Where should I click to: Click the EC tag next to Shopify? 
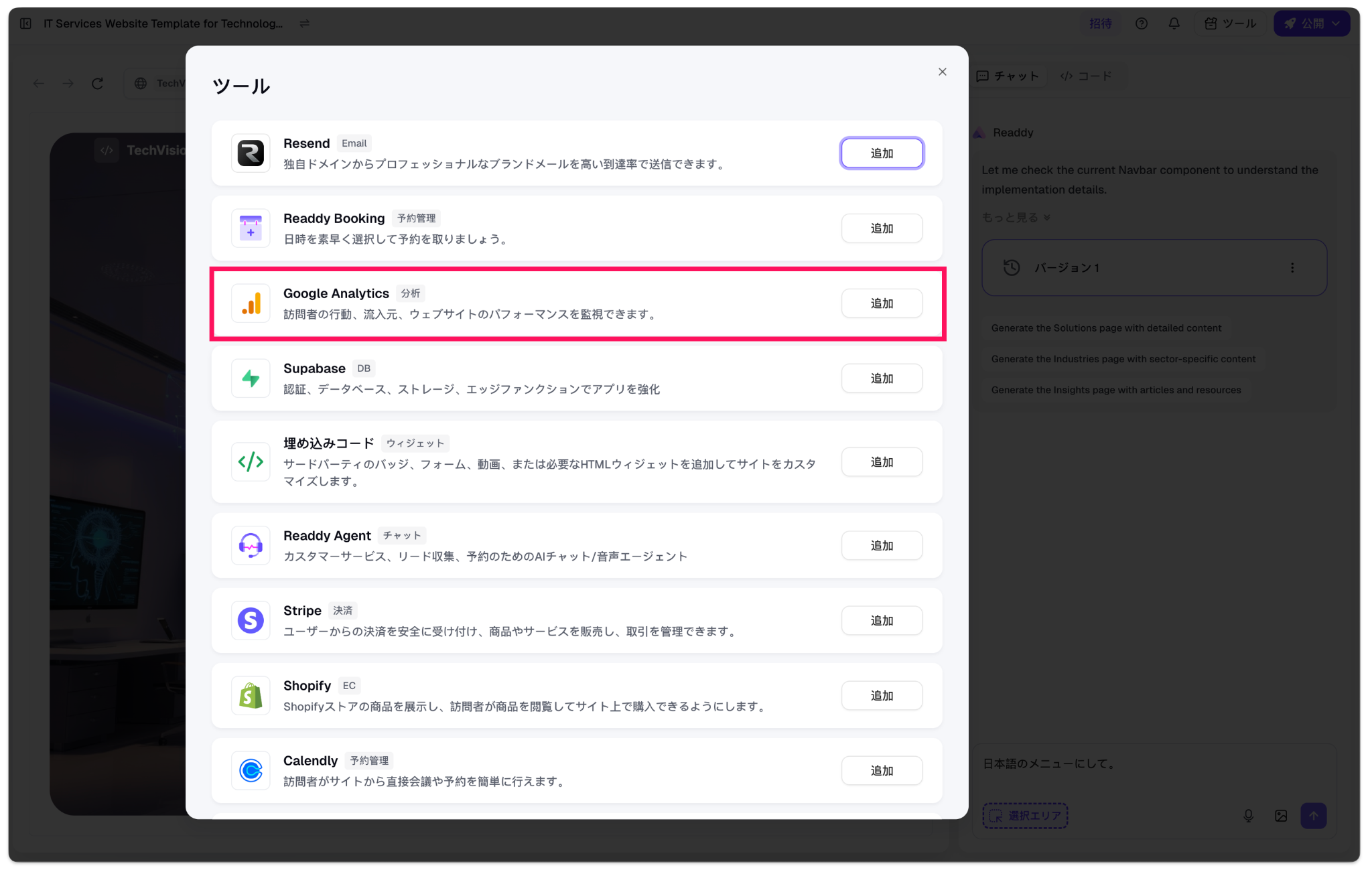click(x=349, y=686)
